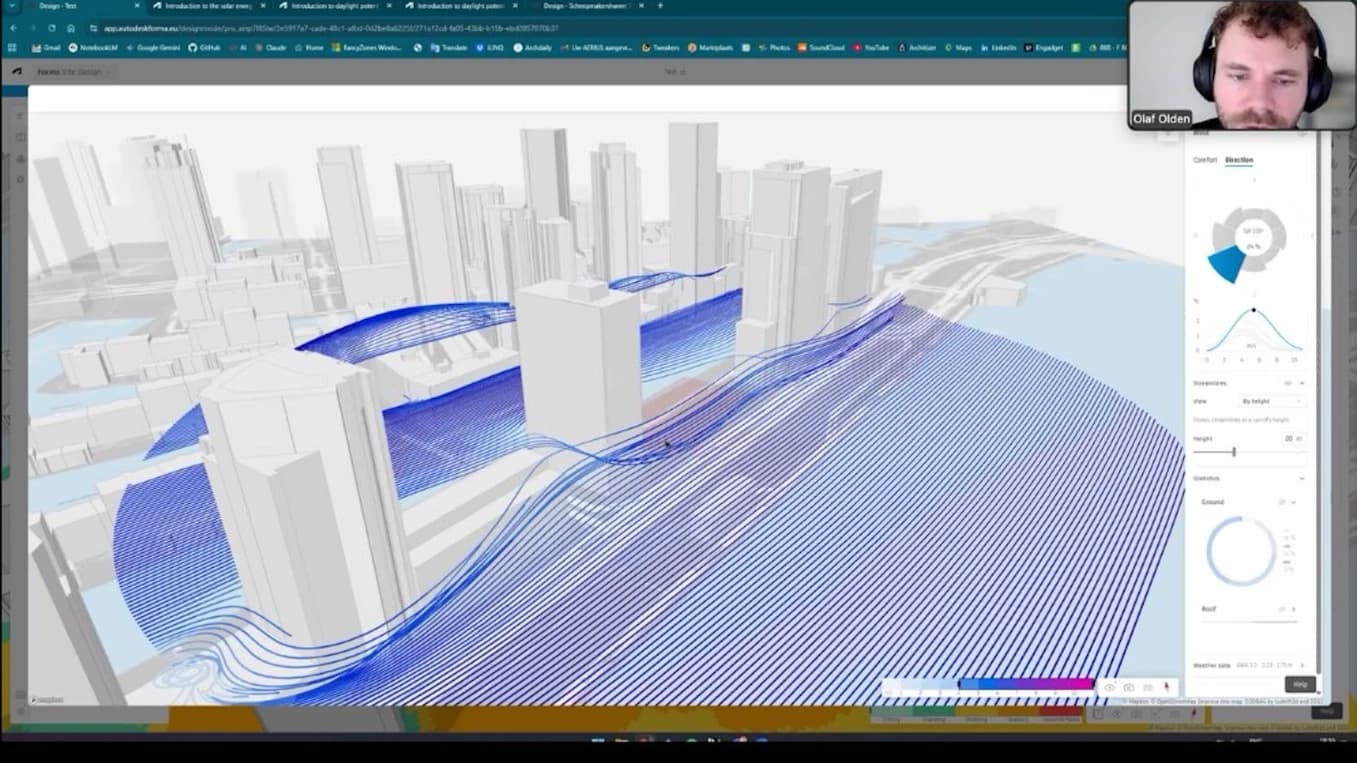Open the LinkedIn bookmark

coord(998,47)
